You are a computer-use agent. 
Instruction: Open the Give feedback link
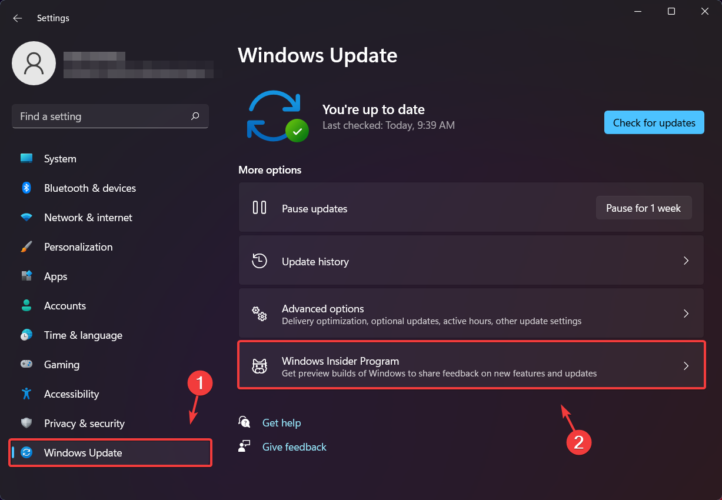pos(294,447)
